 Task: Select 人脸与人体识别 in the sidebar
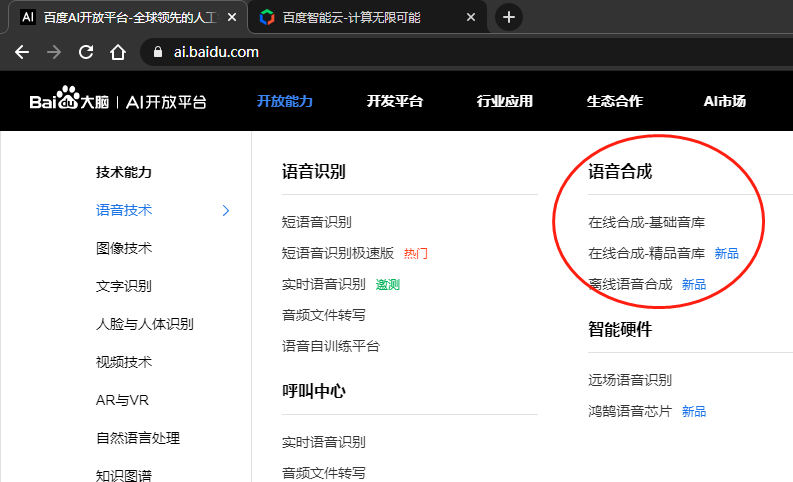pyautogui.click(x=145, y=324)
